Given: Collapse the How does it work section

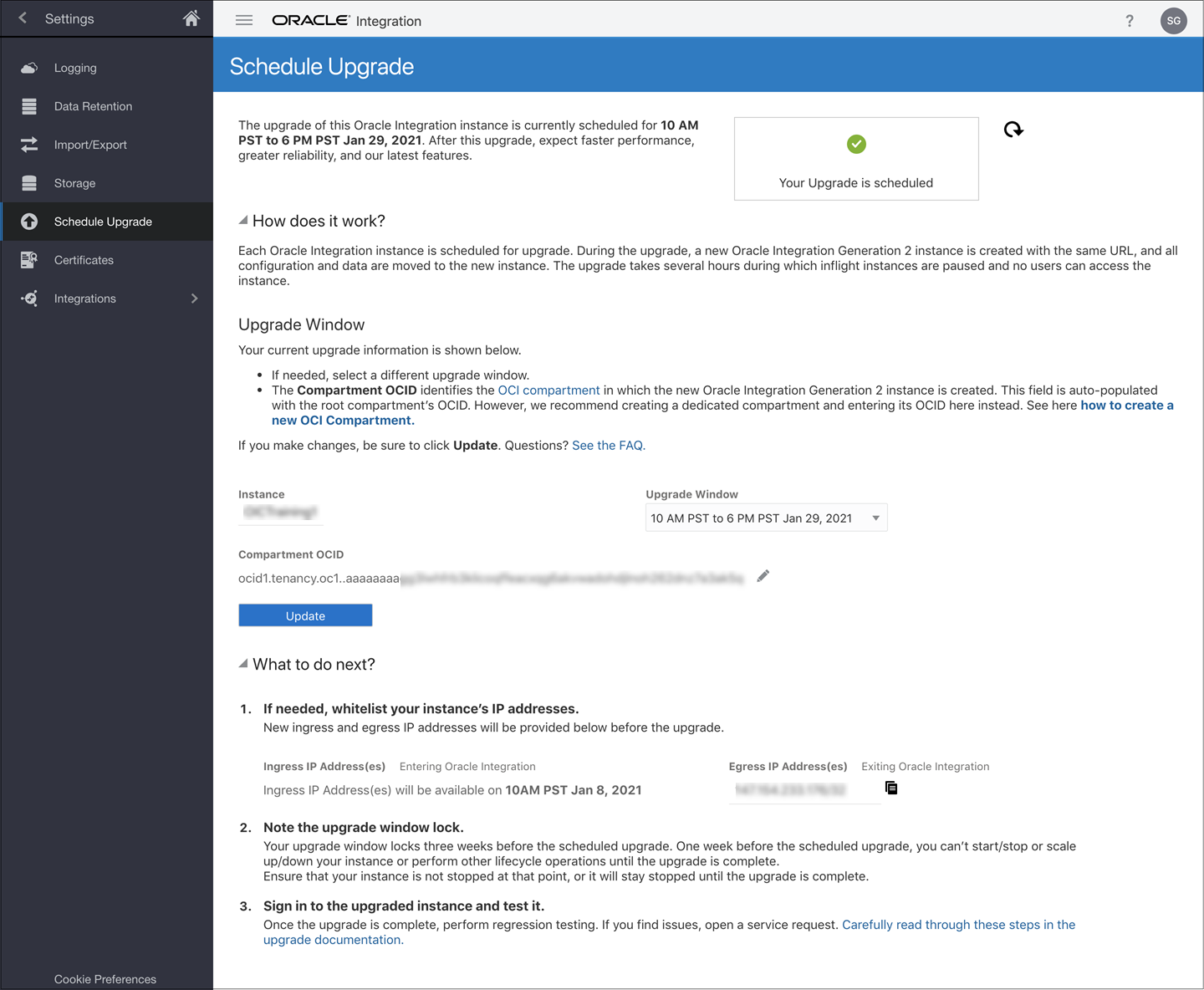Looking at the screenshot, I should tap(242, 220).
